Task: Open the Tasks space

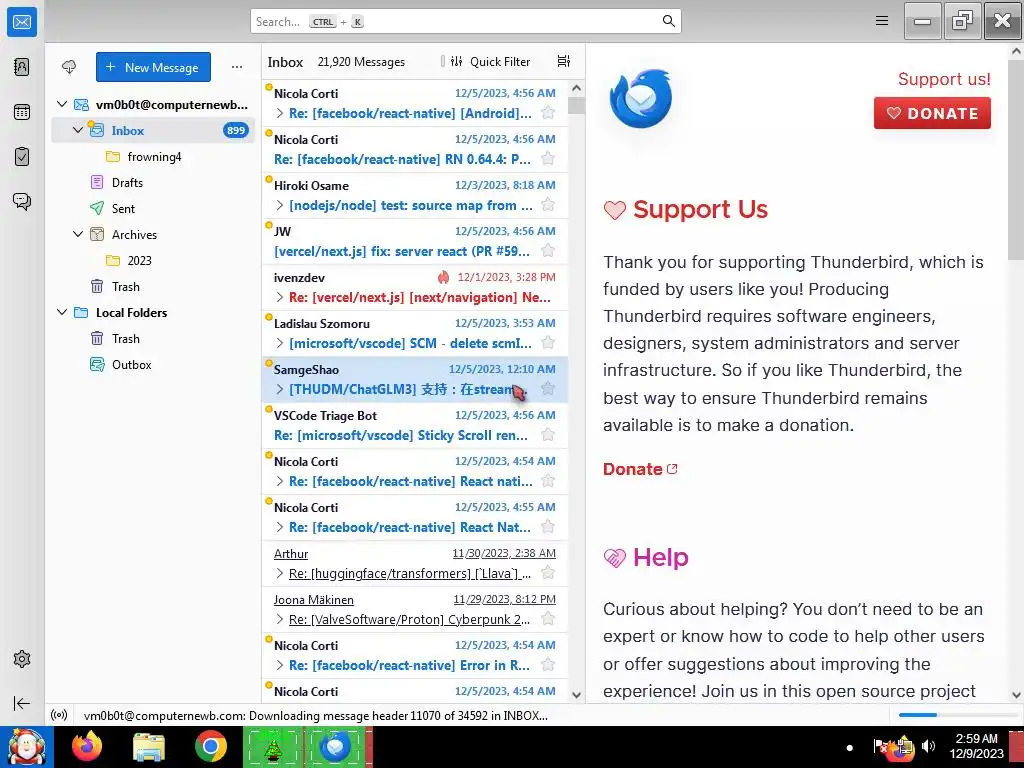Action: (22, 157)
